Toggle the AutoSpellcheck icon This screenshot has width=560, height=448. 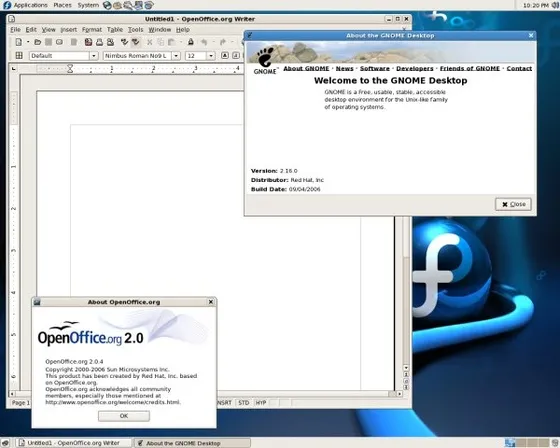coord(135,42)
